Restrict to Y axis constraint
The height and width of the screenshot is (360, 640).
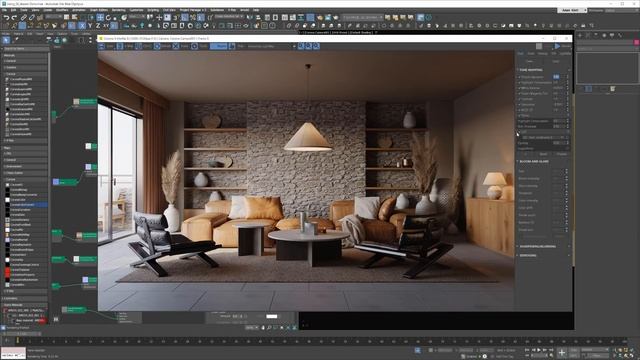90,26
